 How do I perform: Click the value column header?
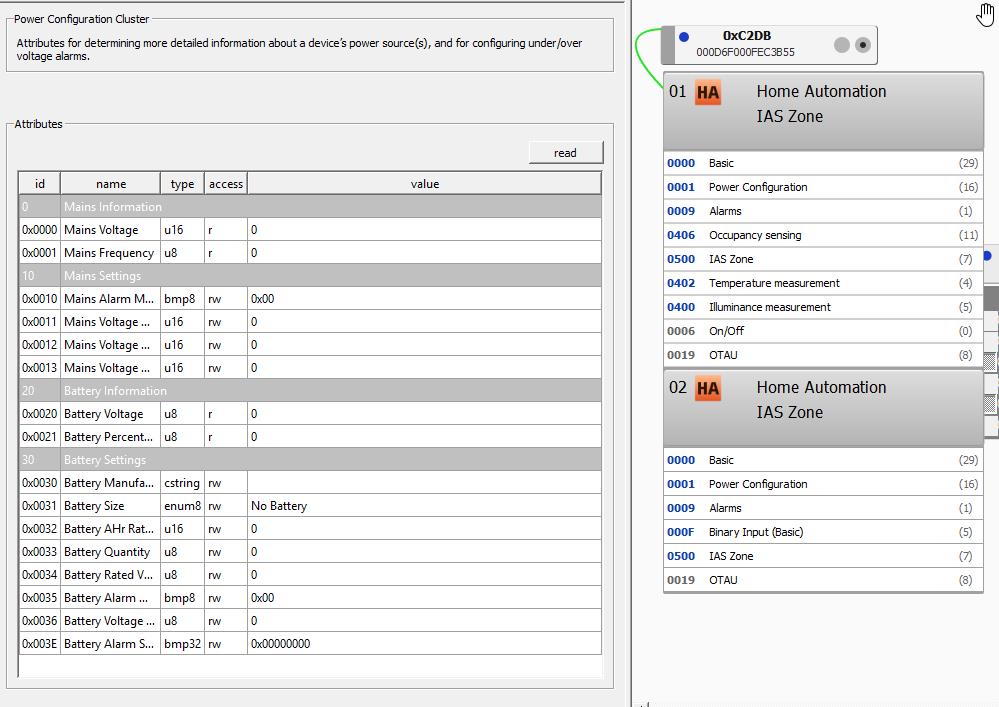click(424, 183)
